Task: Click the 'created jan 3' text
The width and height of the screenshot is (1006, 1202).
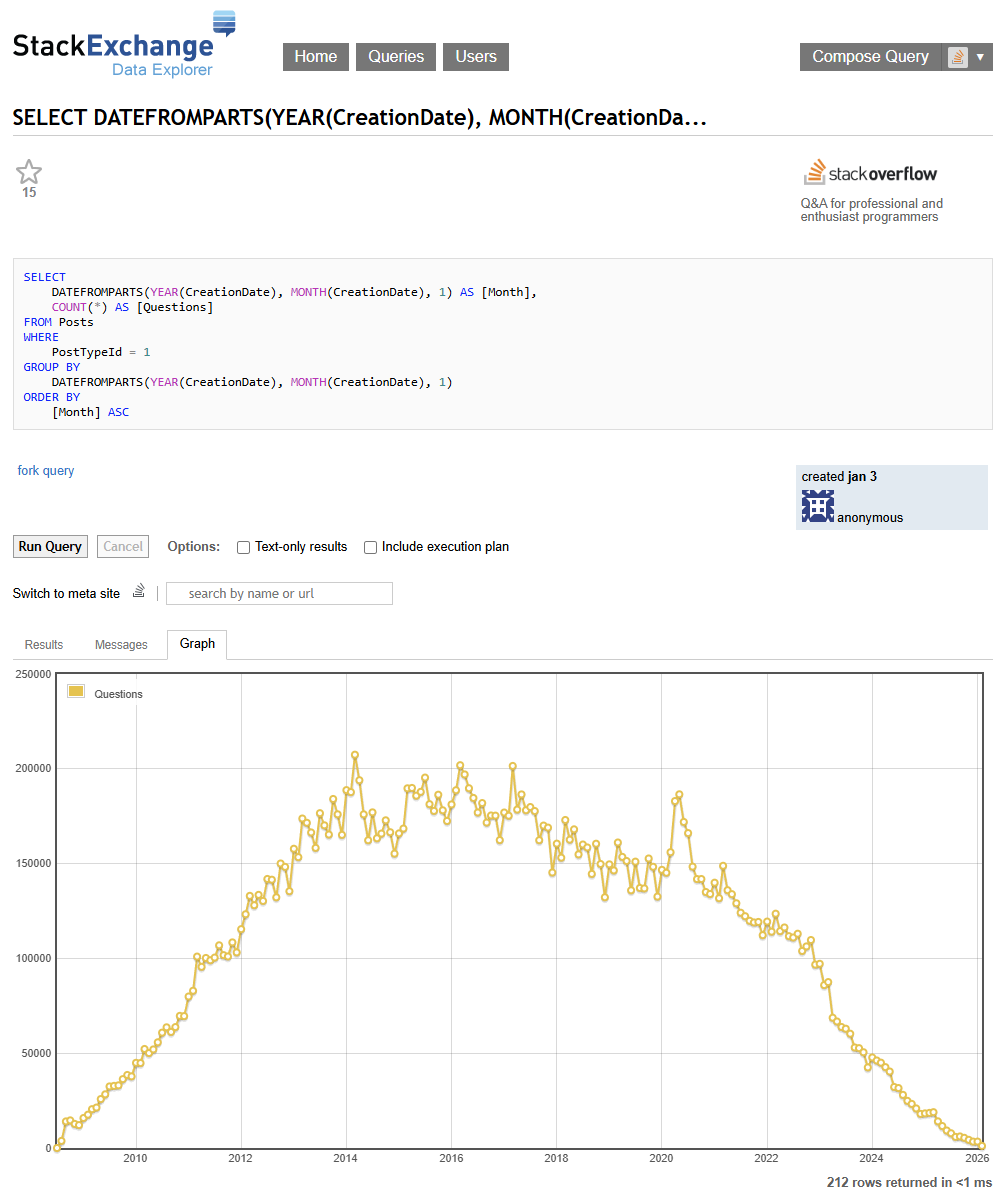Action: [839, 477]
